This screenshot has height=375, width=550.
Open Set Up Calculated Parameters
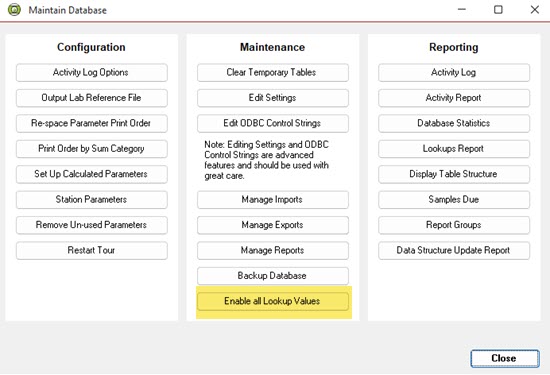(92, 174)
